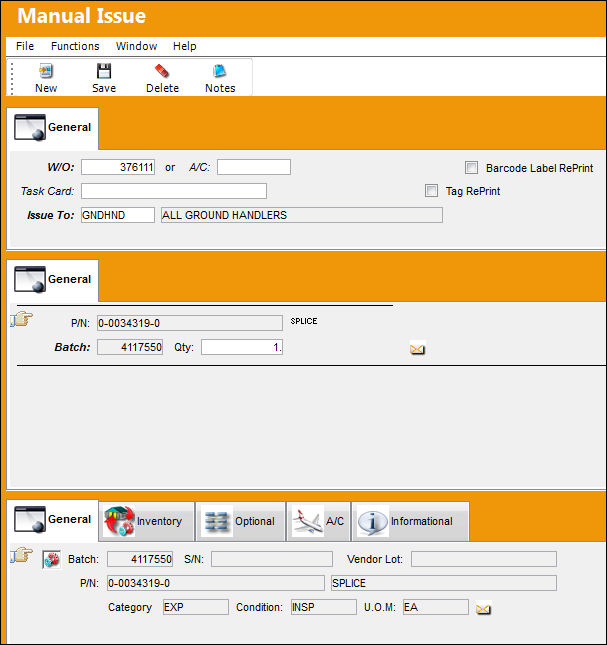Click the small SPLICE label beside P/N
This screenshot has height=645, width=607.
click(304, 321)
